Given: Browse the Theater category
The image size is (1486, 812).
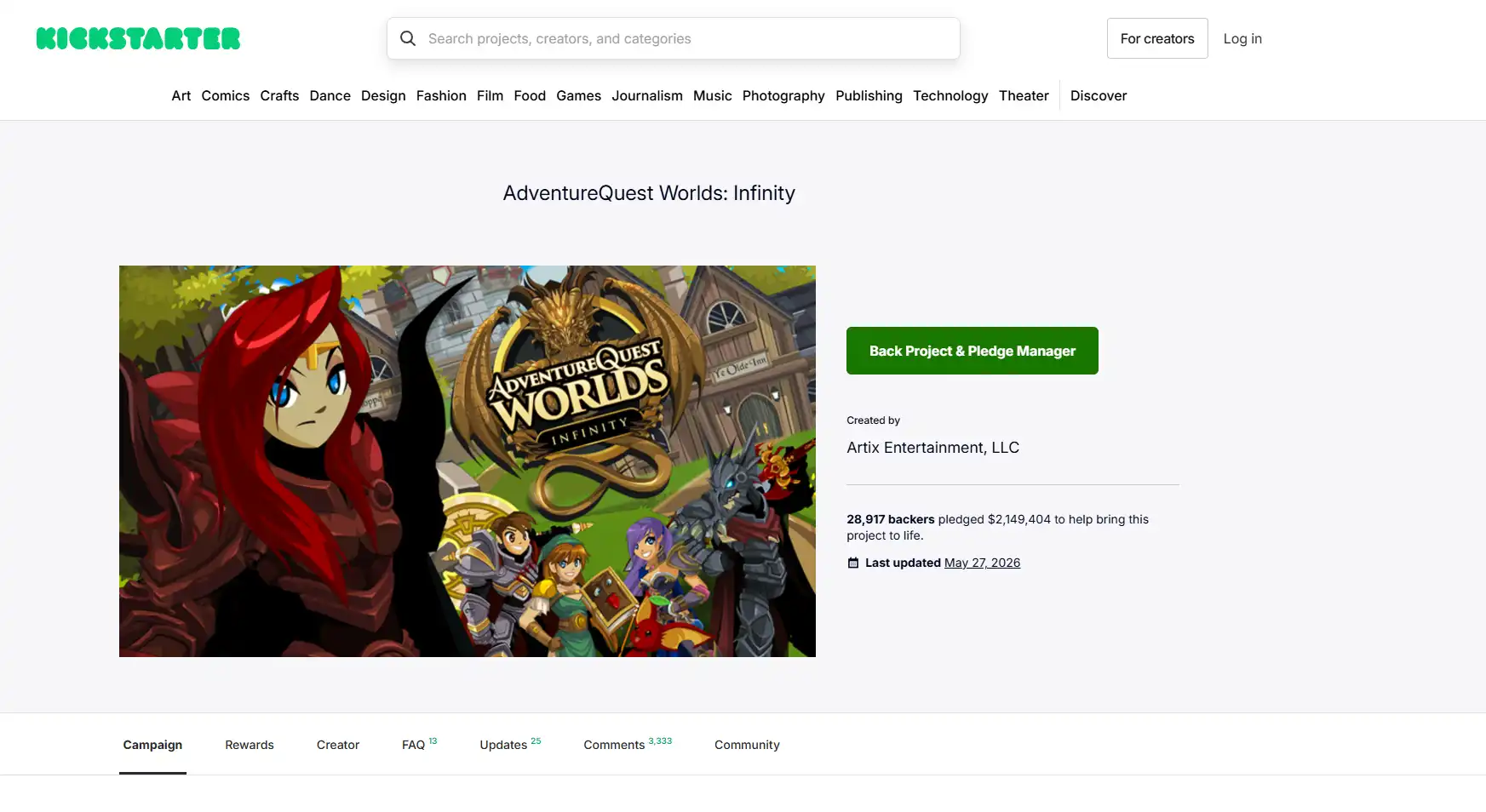Looking at the screenshot, I should click(x=1024, y=95).
